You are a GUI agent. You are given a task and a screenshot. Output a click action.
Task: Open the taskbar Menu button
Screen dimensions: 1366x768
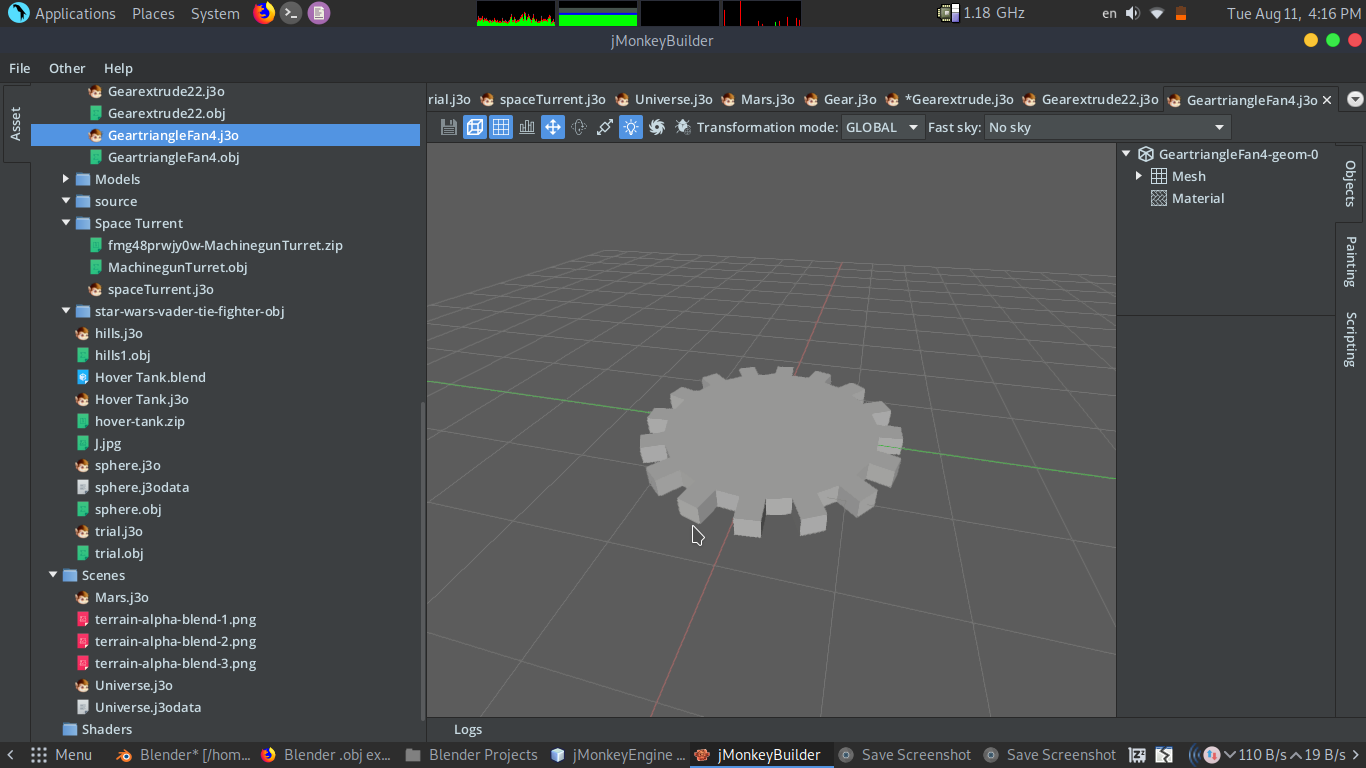pos(62,755)
